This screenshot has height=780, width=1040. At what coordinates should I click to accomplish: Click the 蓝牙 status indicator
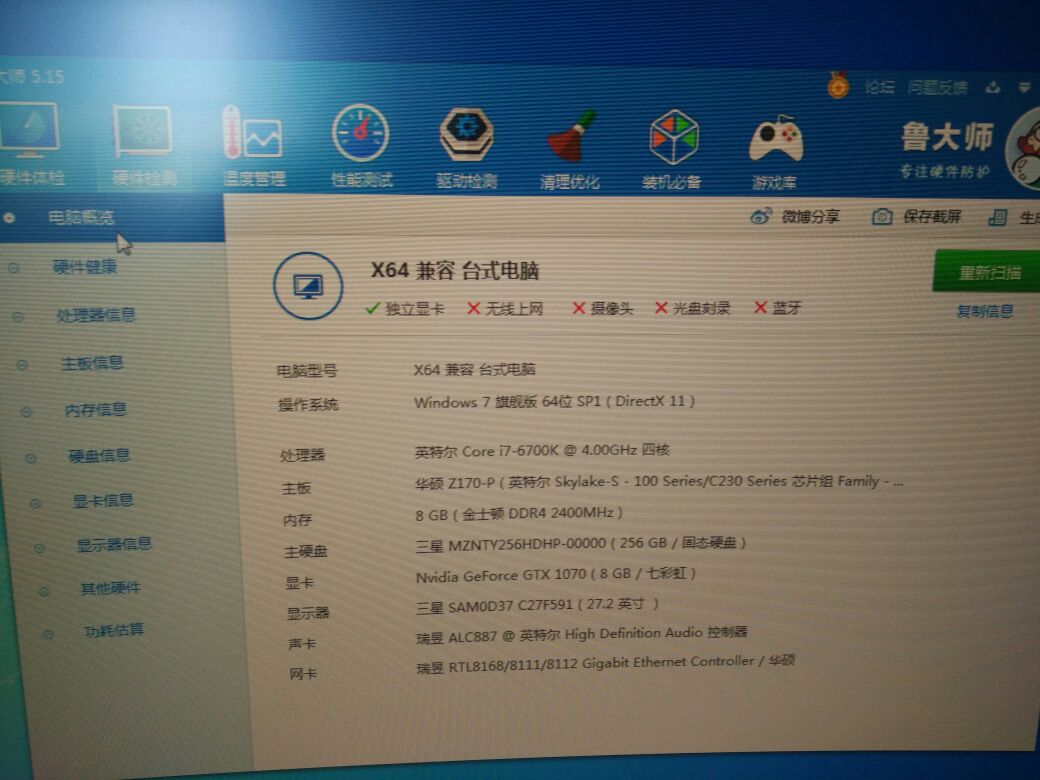(778, 308)
